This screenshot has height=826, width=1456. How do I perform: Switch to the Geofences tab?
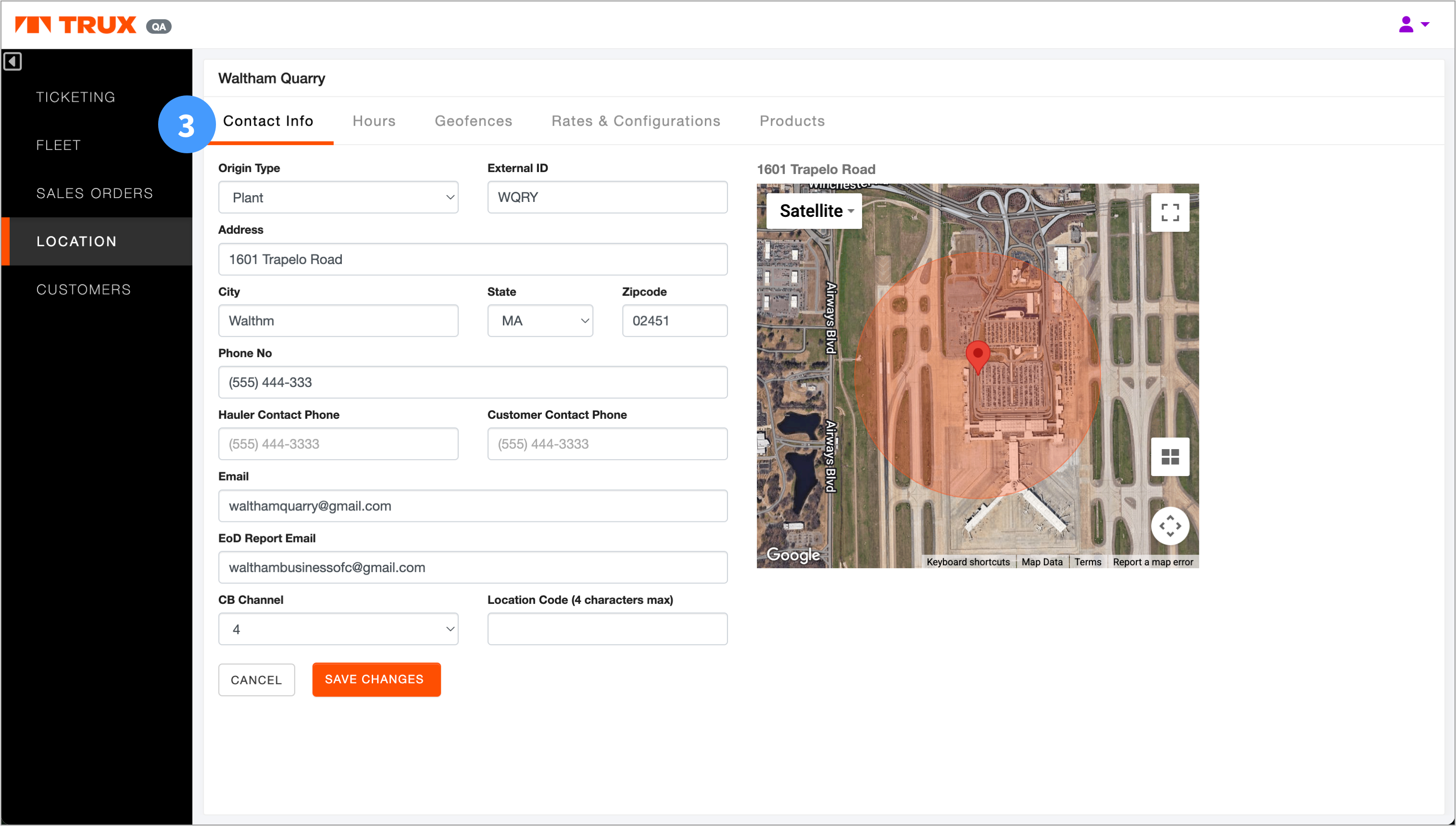click(473, 121)
